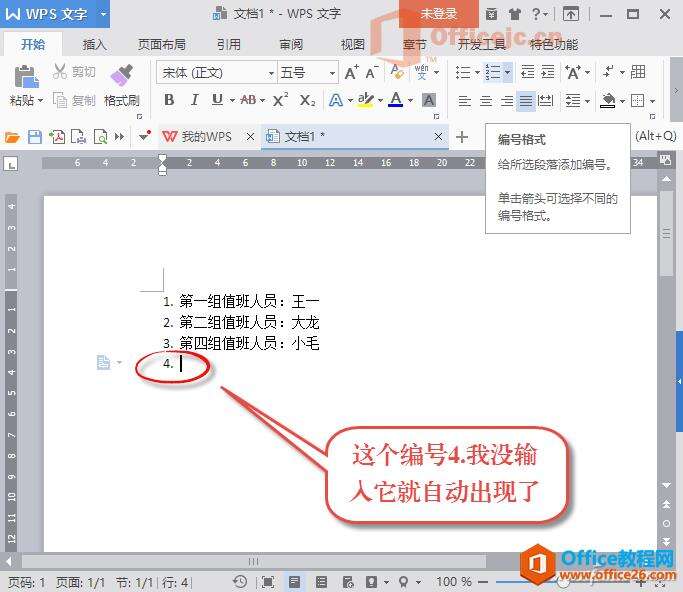683x592 pixels.
Task: Add a new document tab with plus
Action: [462, 137]
